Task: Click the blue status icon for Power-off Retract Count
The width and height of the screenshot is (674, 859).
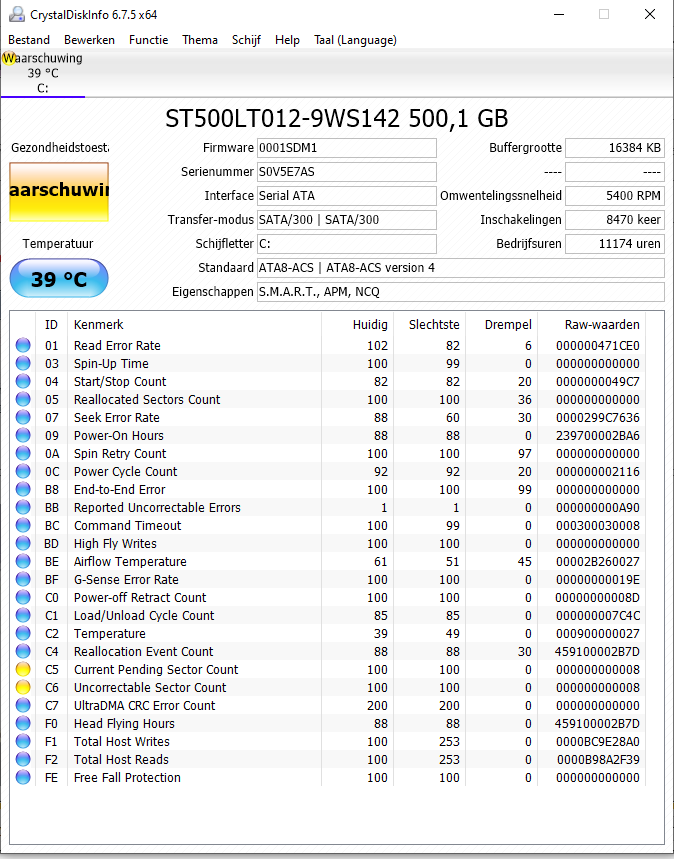Action: 23,597
